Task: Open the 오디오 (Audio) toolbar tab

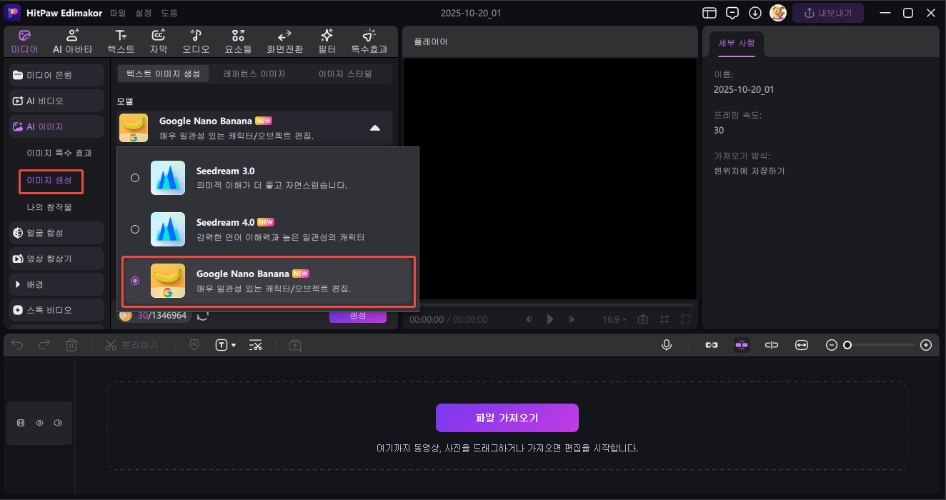Action: (x=196, y=42)
